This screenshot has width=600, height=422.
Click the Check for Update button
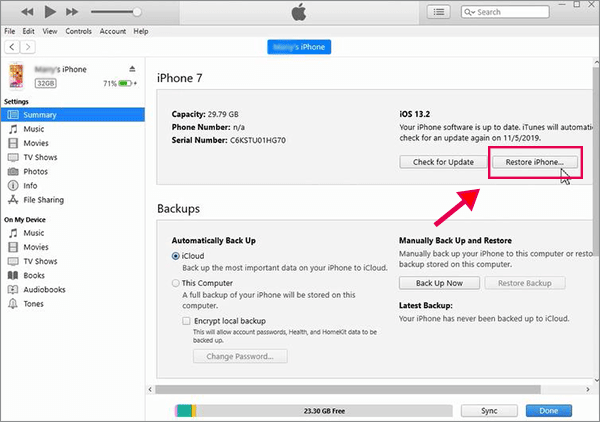coord(443,162)
